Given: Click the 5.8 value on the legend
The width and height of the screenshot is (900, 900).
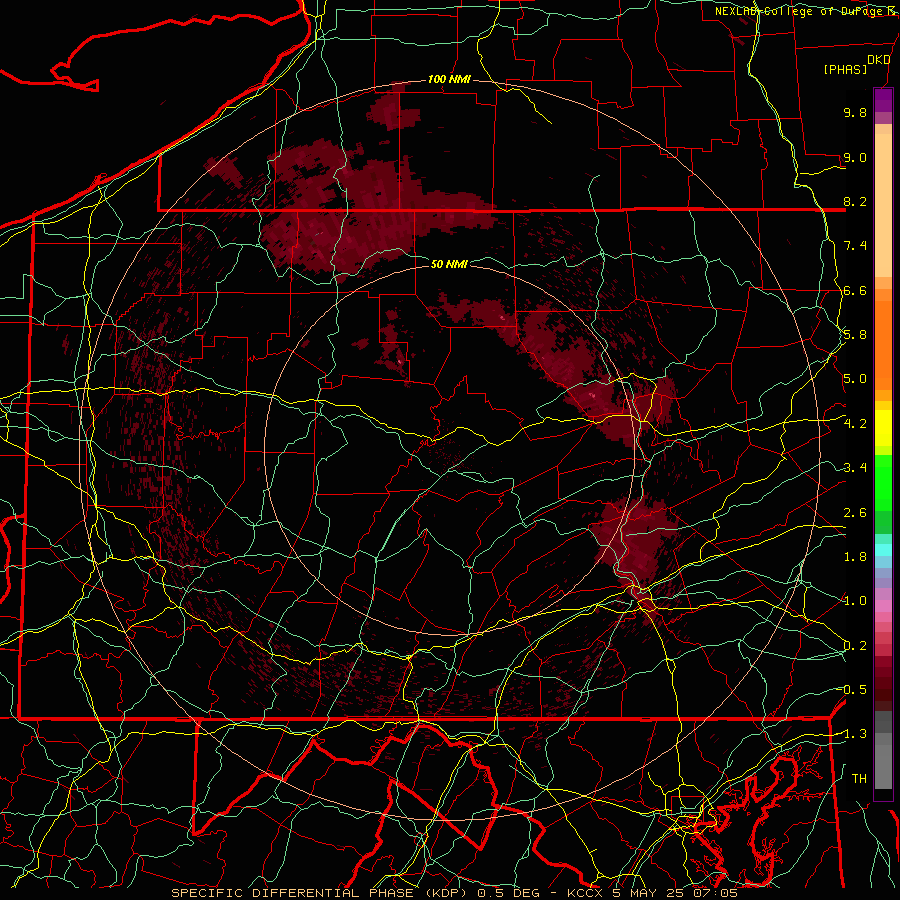Looking at the screenshot, I should click(x=855, y=335).
